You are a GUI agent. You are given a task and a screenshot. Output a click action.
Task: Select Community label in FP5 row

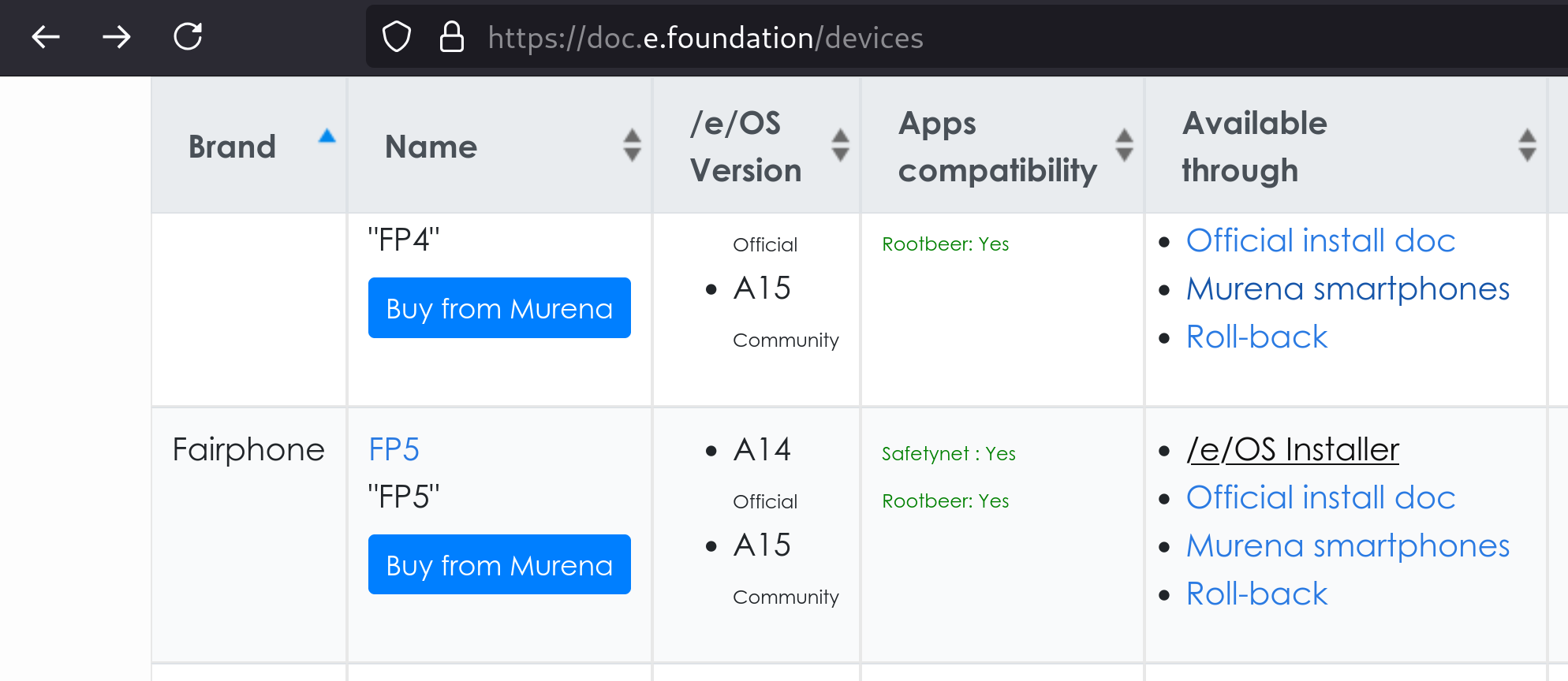786,597
